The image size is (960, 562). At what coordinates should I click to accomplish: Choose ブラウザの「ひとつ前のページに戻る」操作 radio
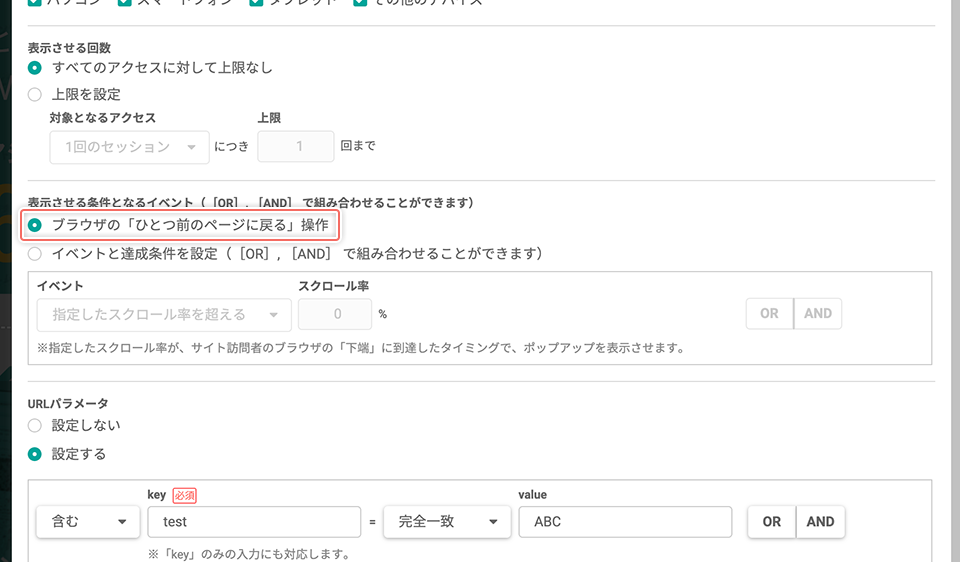coord(35,225)
